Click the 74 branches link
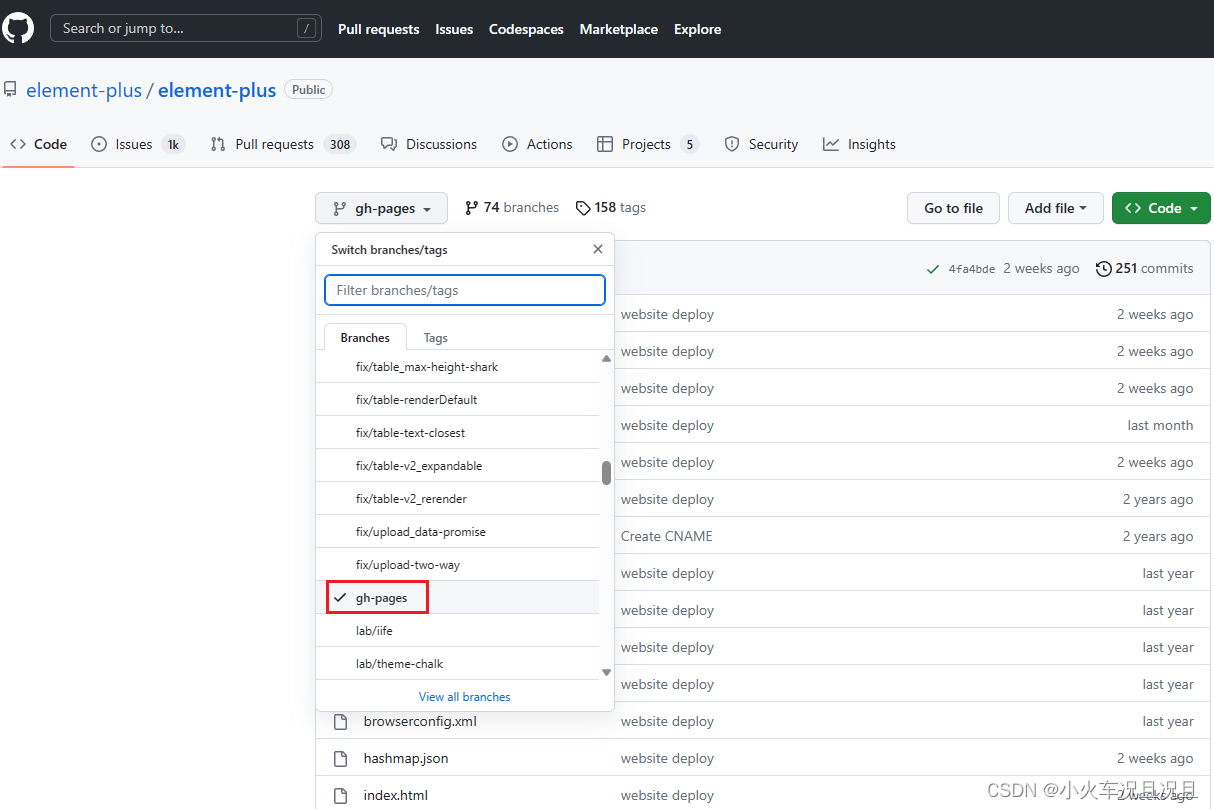Screen dimensions: 1214x809 click(x=512, y=208)
